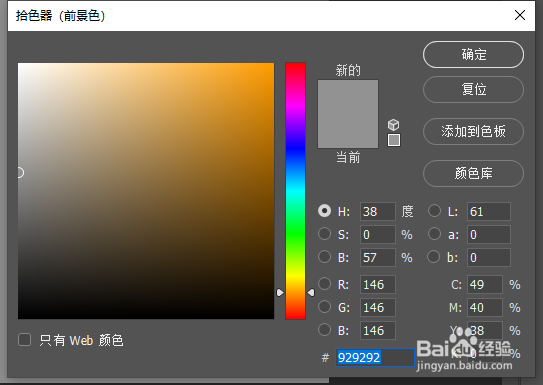Enable the 只有 Web 颜色 checkbox
Screen dimensions: 543x385
(x=25, y=340)
